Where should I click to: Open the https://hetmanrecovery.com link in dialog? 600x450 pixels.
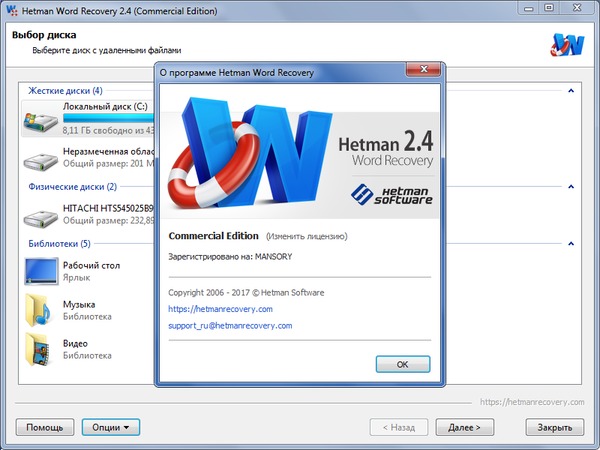tap(220, 309)
